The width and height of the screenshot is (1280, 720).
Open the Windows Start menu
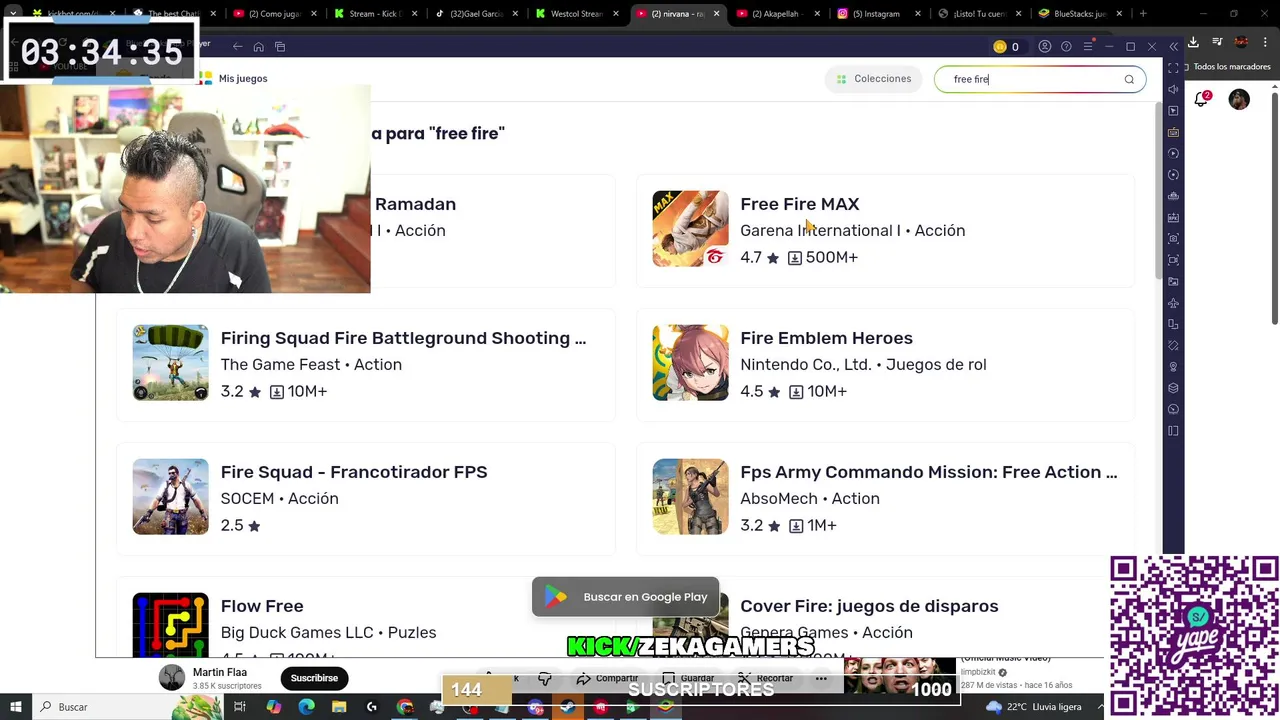tap(15, 707)
